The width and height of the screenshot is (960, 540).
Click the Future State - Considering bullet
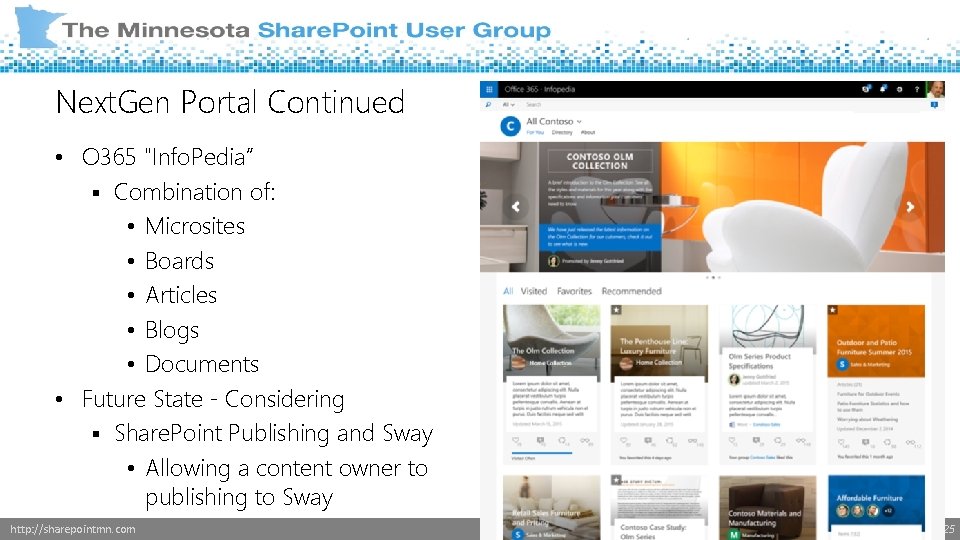(x=213, y=399)
